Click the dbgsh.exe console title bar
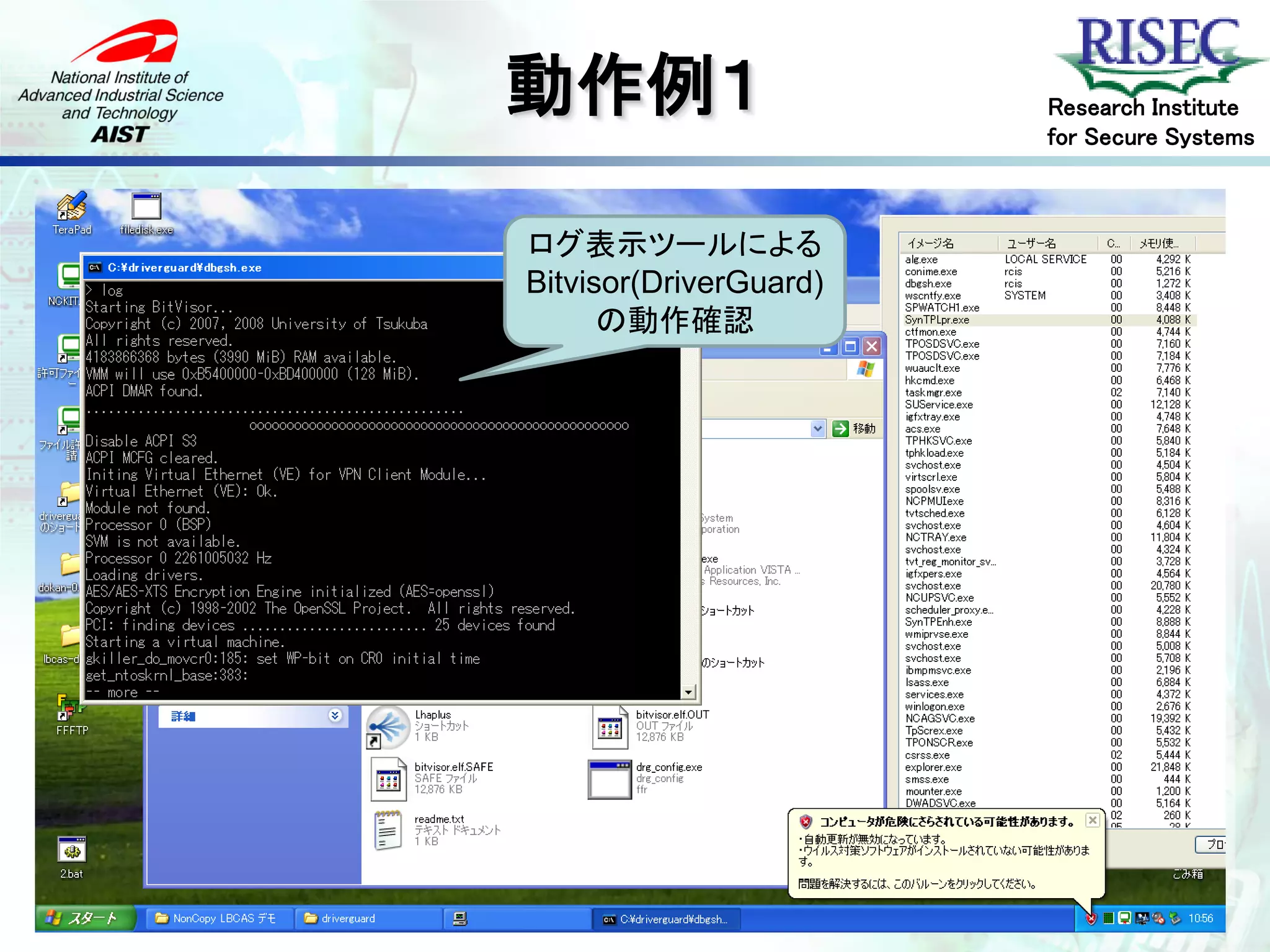The image size is (1270, 952). click(x=293, y=268)
